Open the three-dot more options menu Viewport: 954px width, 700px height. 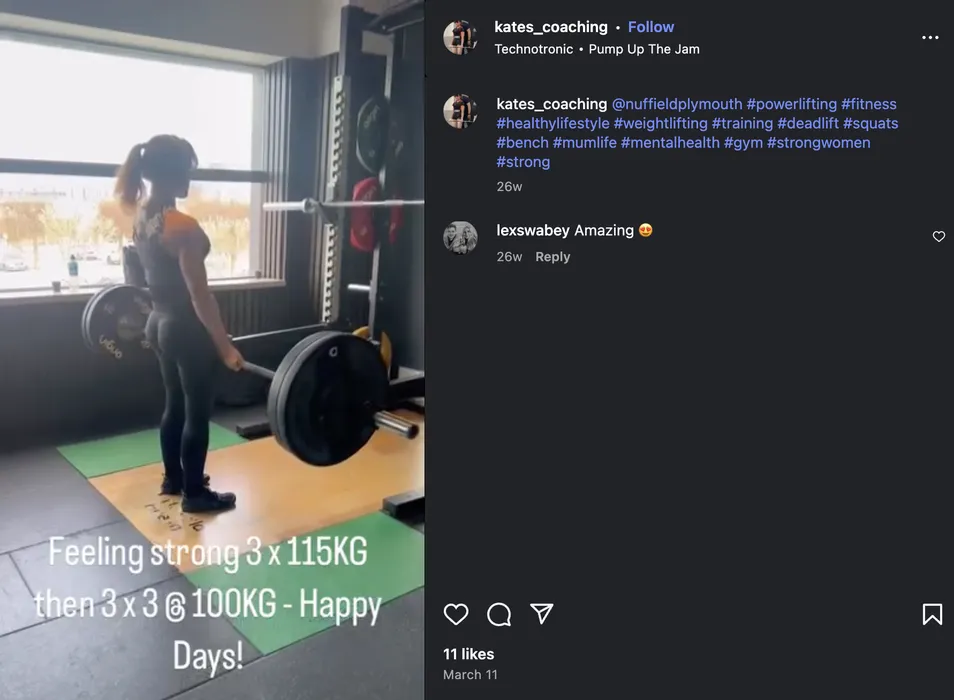(x=930, y=38)
